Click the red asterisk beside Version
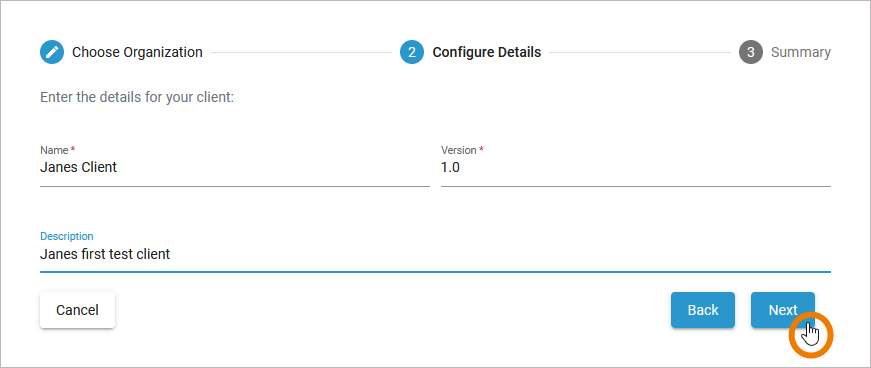Screen dimensions: 871x368 482,150
